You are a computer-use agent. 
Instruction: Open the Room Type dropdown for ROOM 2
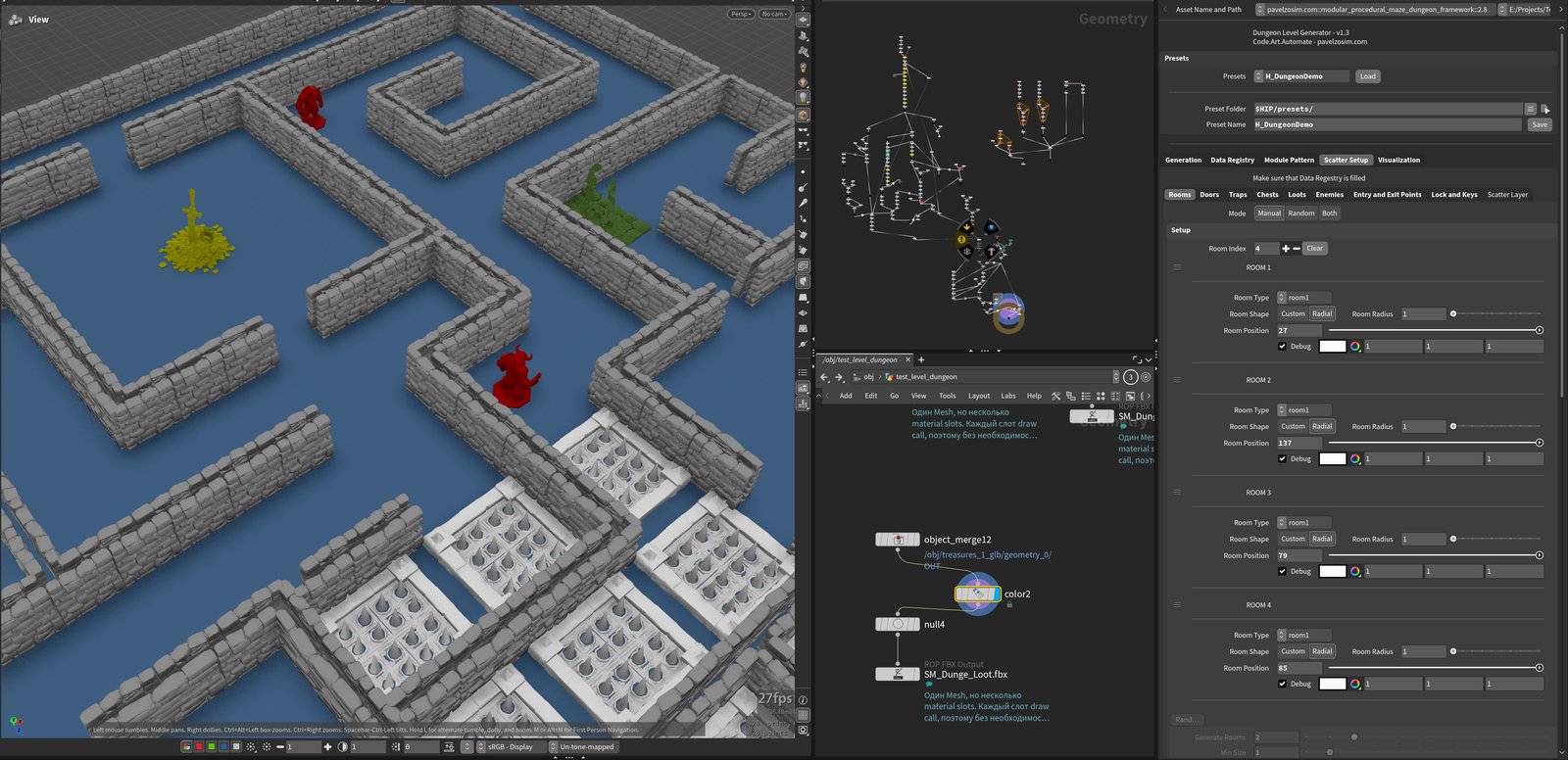coord(1304,410)
